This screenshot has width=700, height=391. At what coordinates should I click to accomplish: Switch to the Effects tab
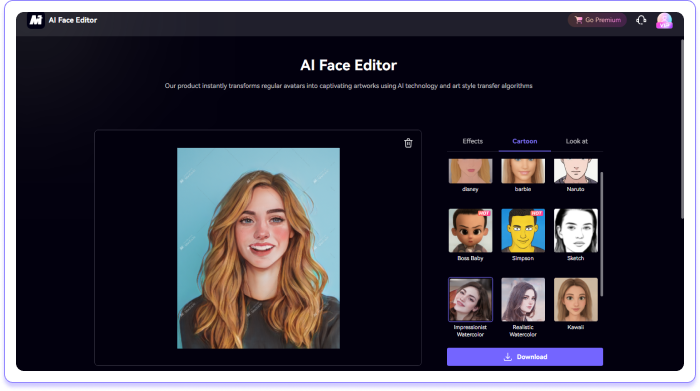[x=472, y=141]
